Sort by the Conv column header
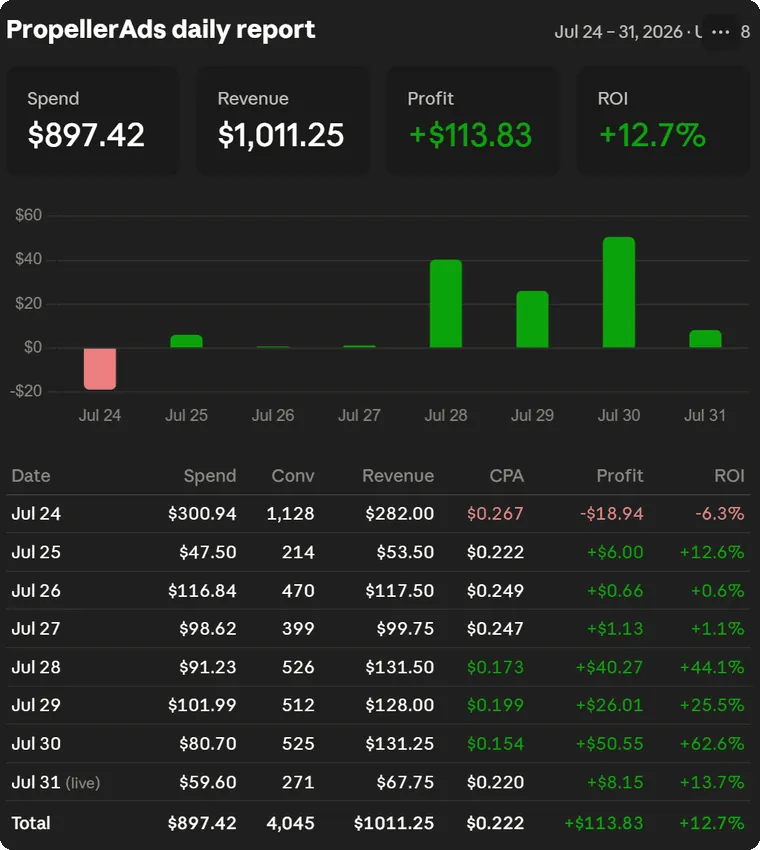 [x=293, y=475]
